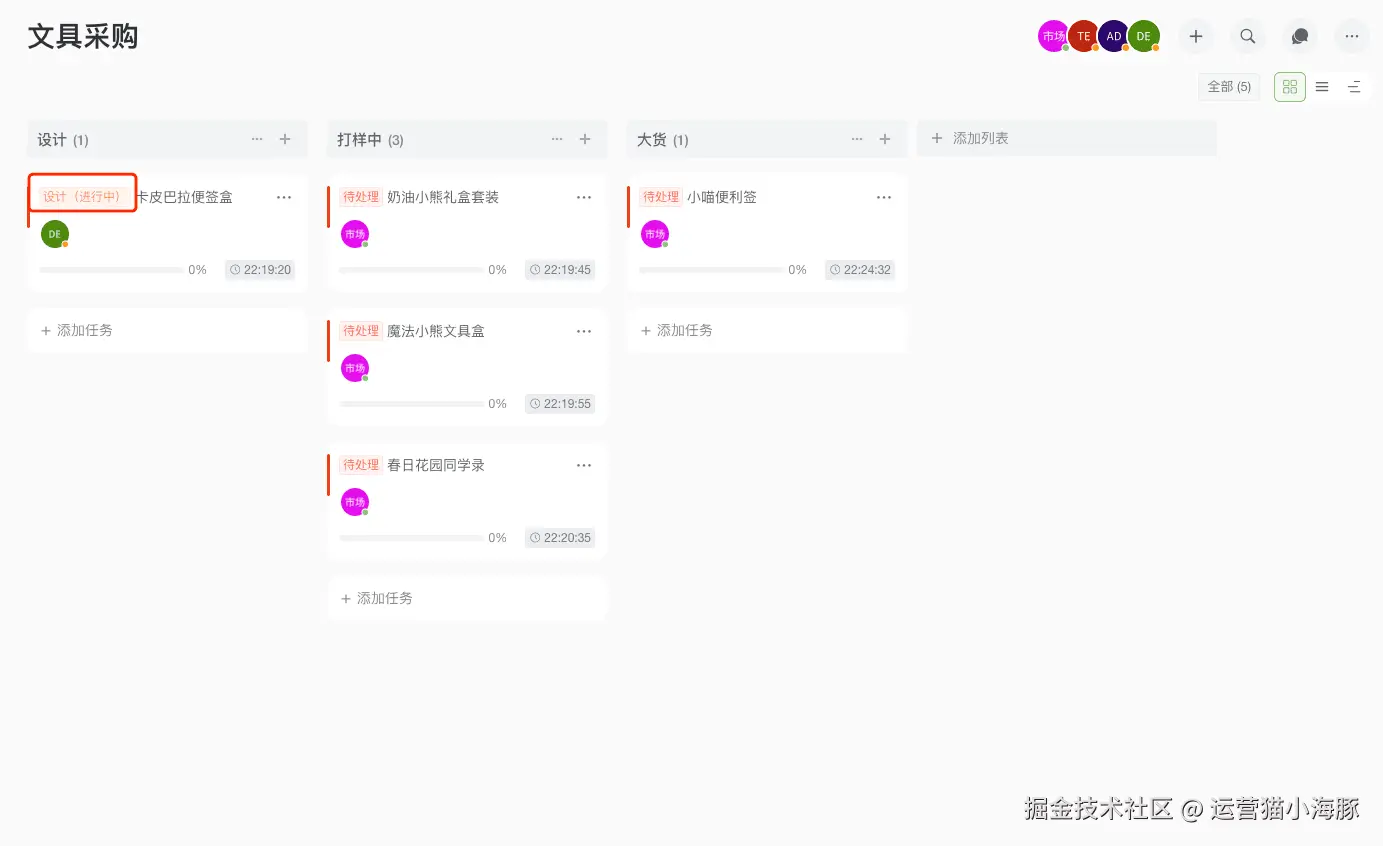Open the 设计 column more menu
This screenshot has height=846, width=1383.
tap(257, 139)
